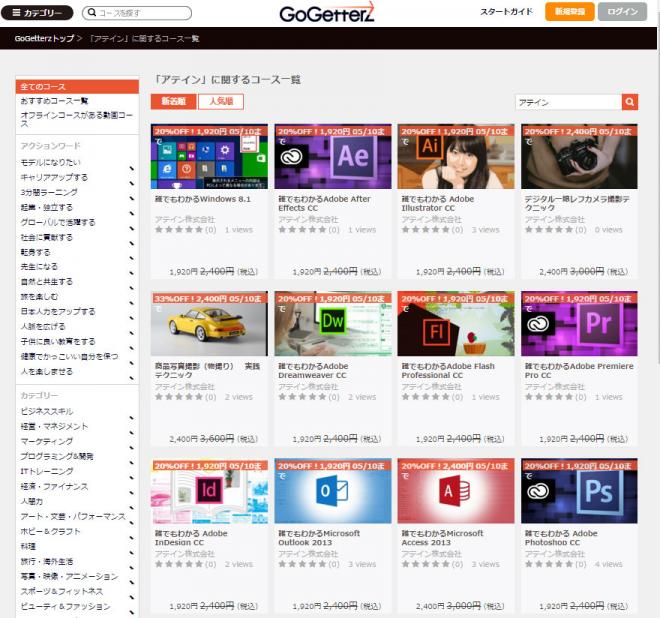The width and height of the screenshot is (660, 618).
Task: Expand arrow next to キャリアアップする
Action: (x=132, y=184)
